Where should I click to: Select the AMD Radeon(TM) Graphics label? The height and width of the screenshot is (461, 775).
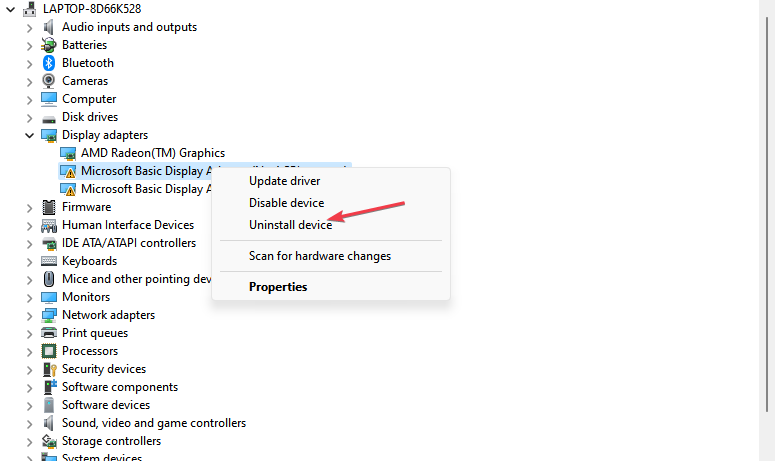click(153, 153)
